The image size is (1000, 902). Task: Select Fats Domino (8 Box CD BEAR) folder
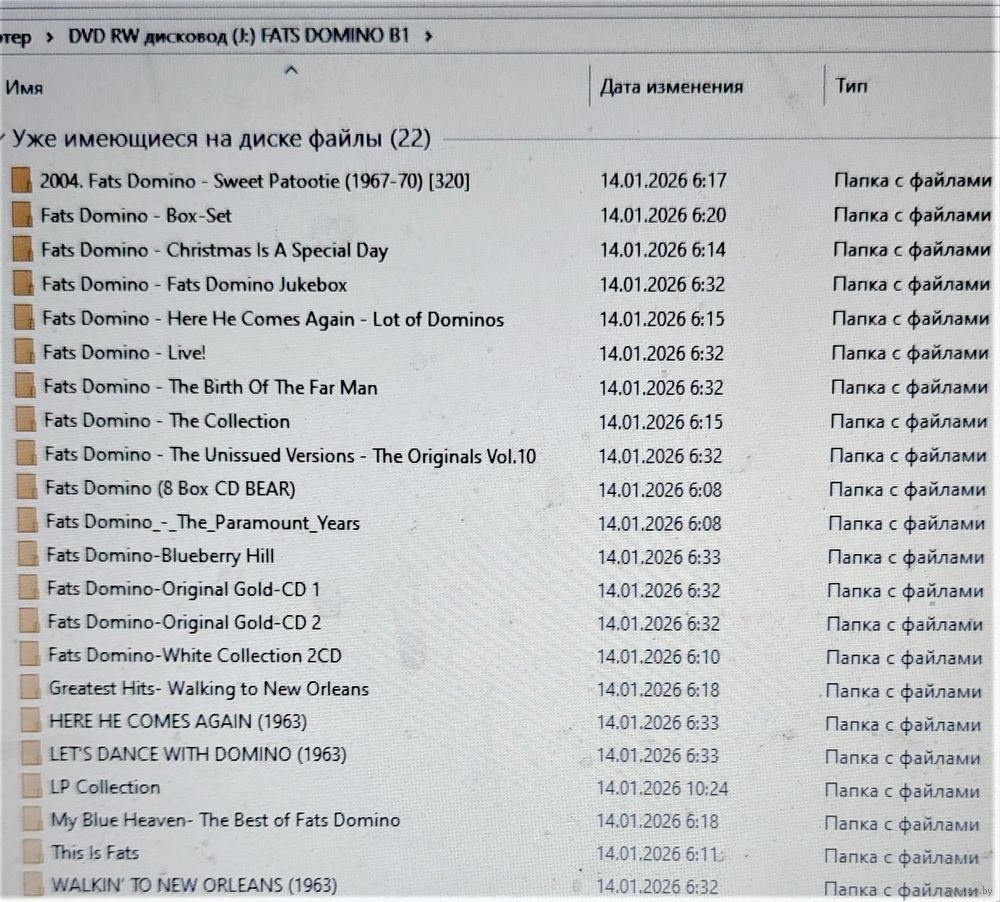point(170,489)
